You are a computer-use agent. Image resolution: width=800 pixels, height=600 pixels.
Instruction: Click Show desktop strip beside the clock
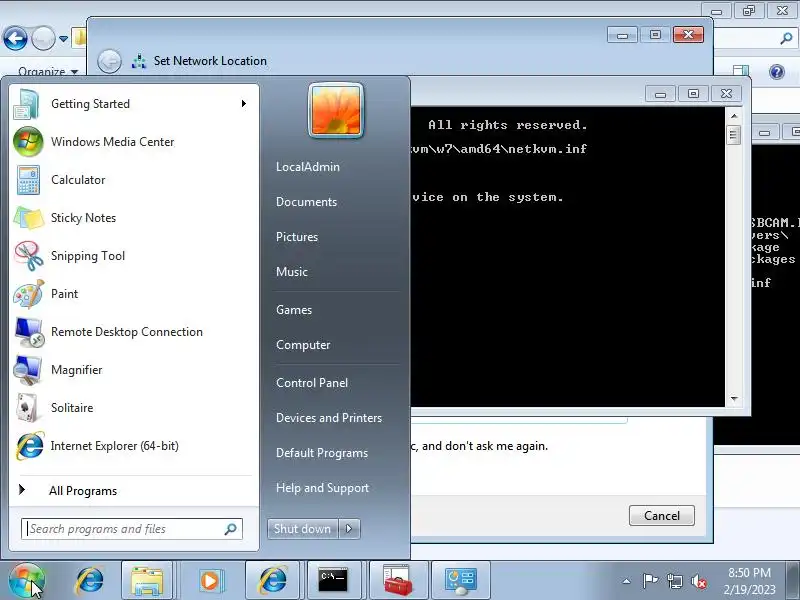[x=794, y=581]
